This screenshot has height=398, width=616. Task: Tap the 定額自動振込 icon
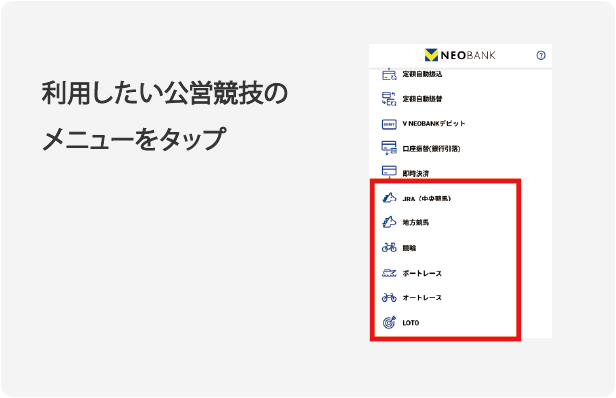click(x=389, y=74)
